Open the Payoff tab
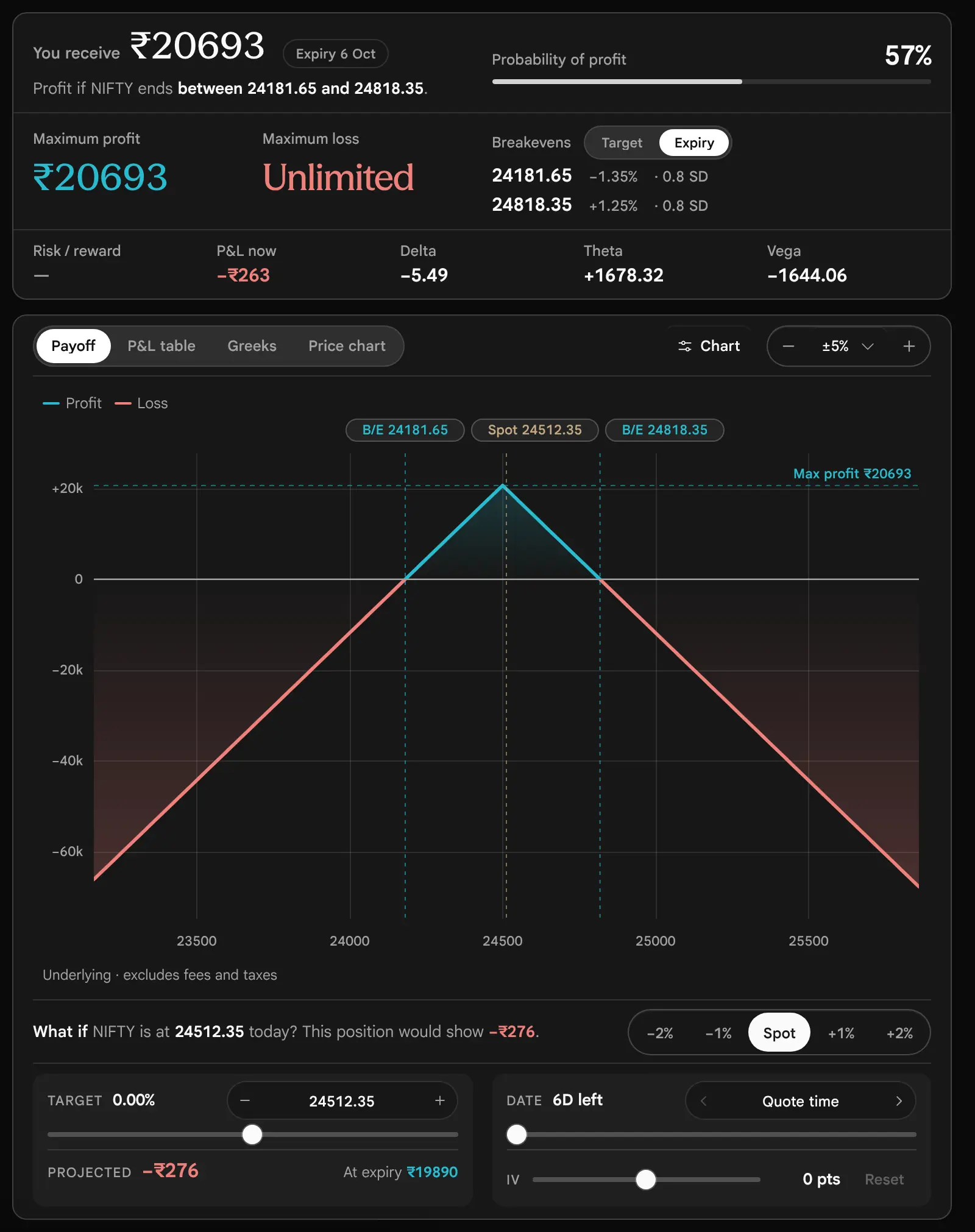Screen dimensions: 975x1232 [x=73, y=346]
